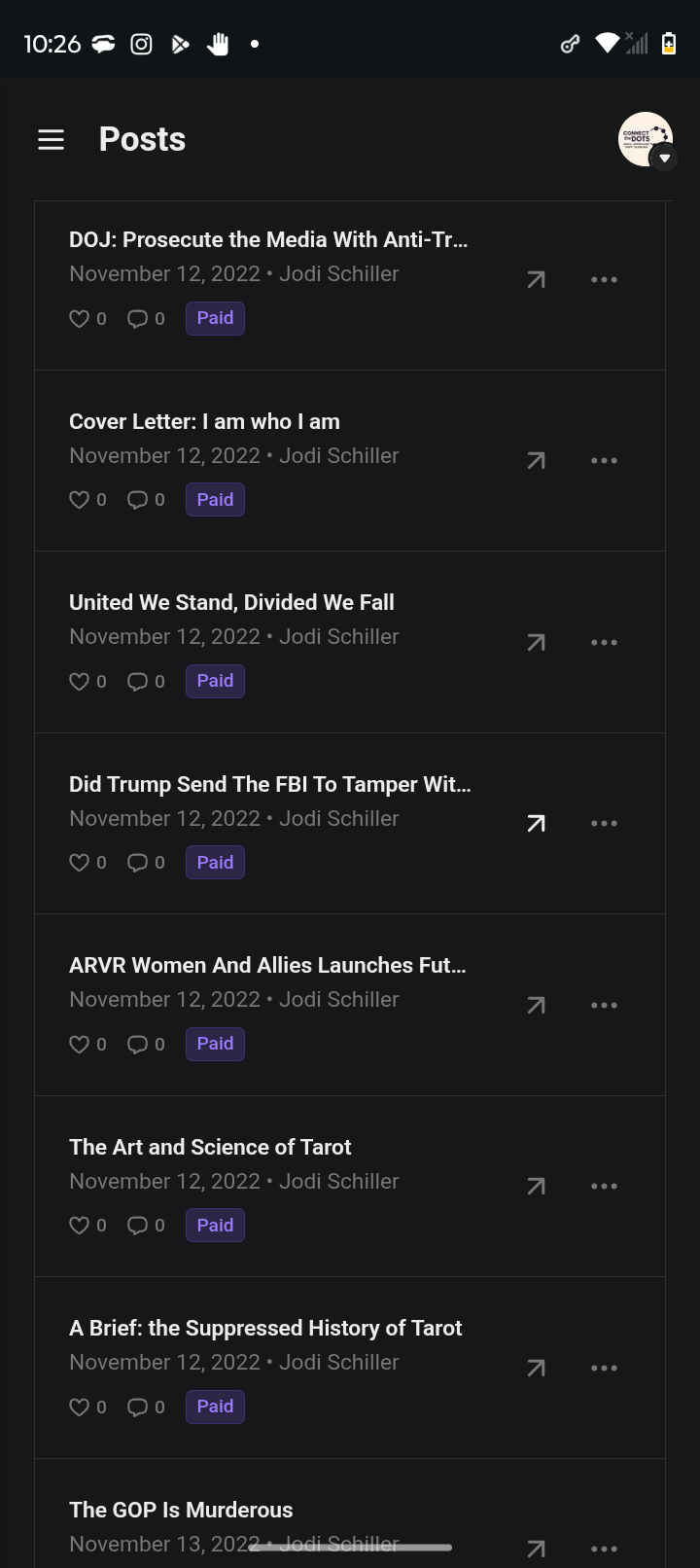Open more options for DOJ post
The width and height of the screenshot is (700, 1568).
click(604, 280)
